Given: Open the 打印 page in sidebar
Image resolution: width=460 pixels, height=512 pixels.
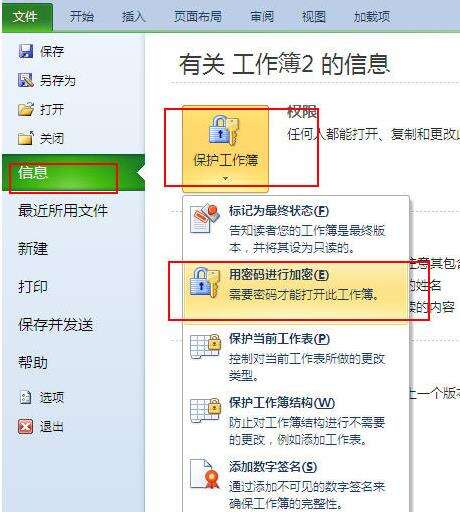Looking at the screenshot, I should point(33,287).
